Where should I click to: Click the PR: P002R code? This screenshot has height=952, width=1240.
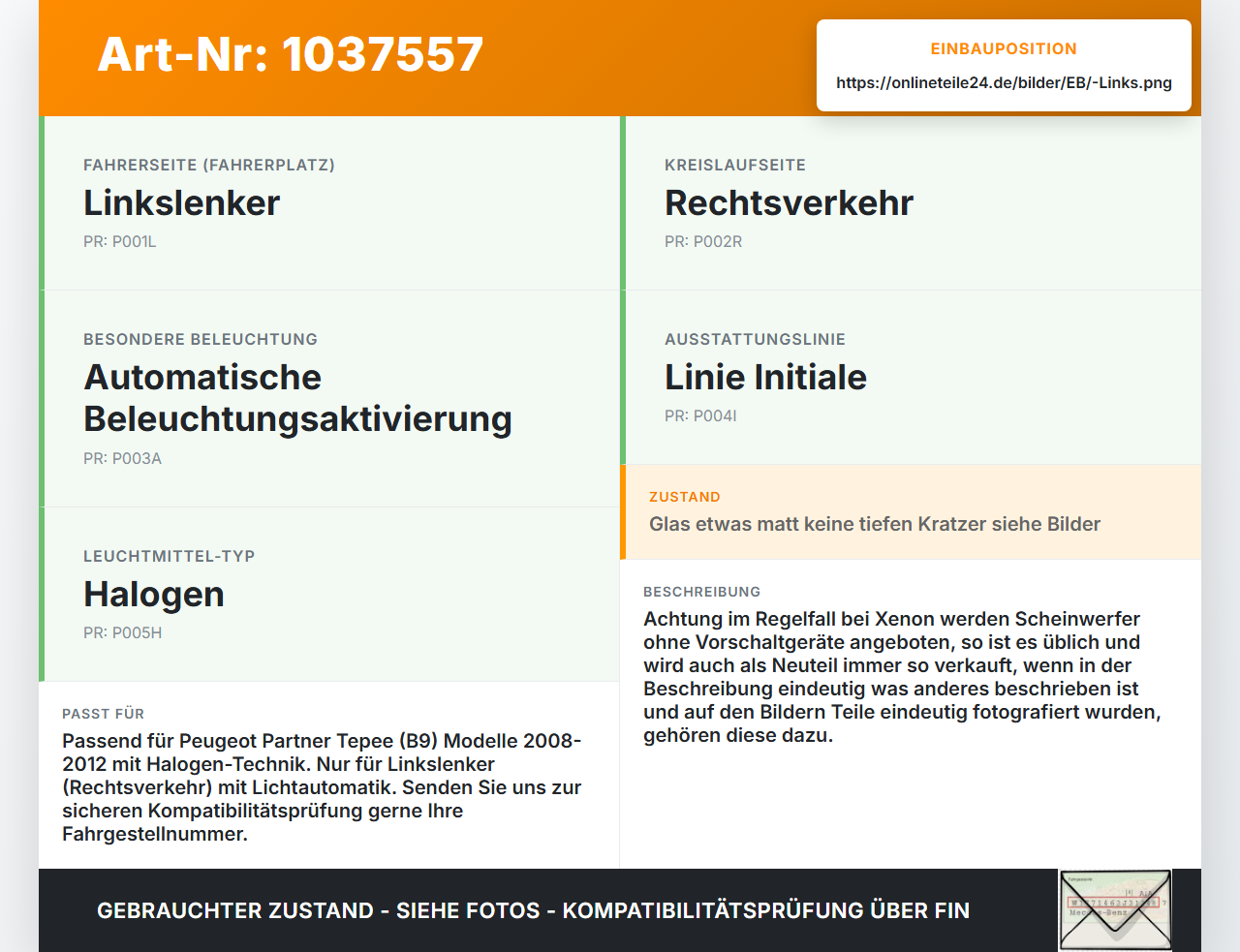703,241
